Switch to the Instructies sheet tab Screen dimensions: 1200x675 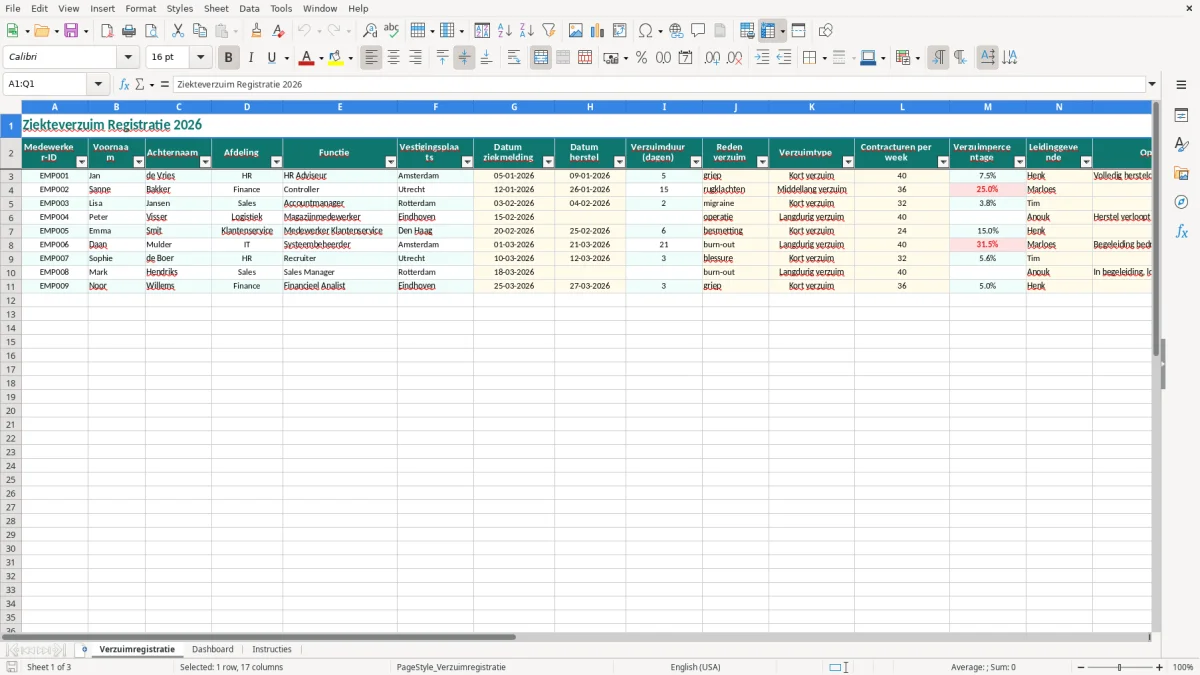coord(272,649)
